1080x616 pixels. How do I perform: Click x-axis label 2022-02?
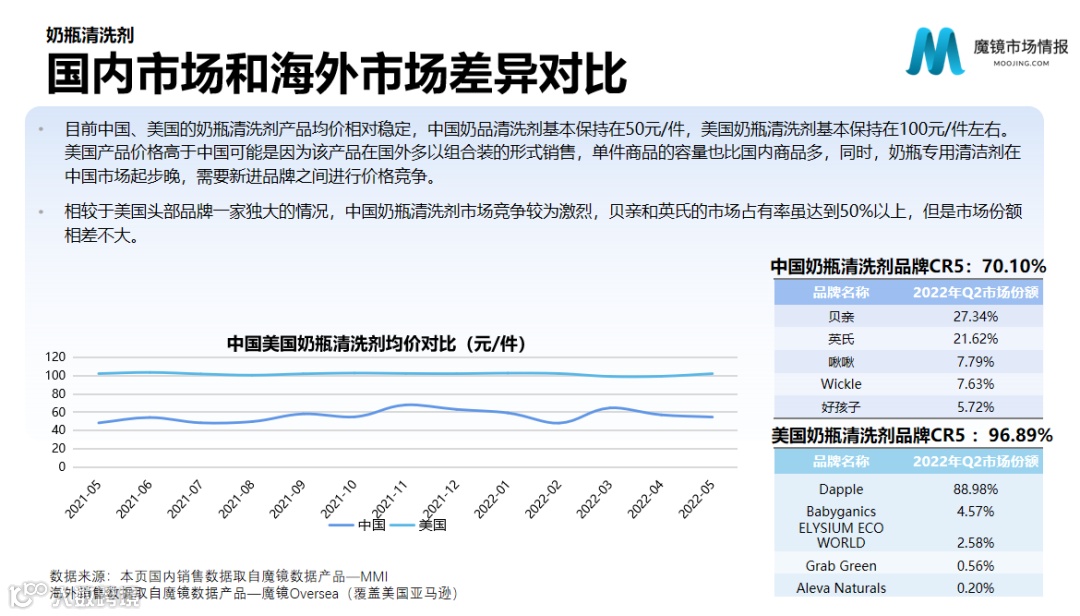click(x=543, y=499)
